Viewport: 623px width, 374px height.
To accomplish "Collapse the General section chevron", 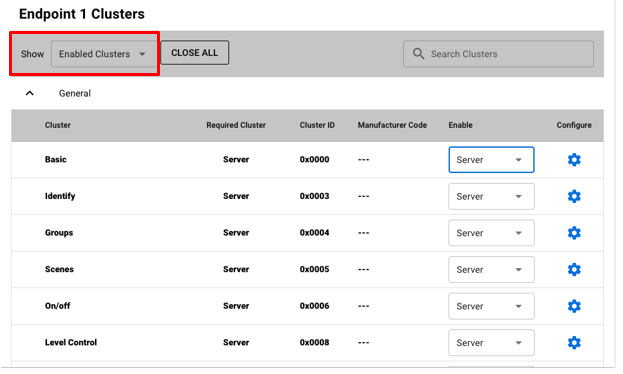I will tap(29, 93).
